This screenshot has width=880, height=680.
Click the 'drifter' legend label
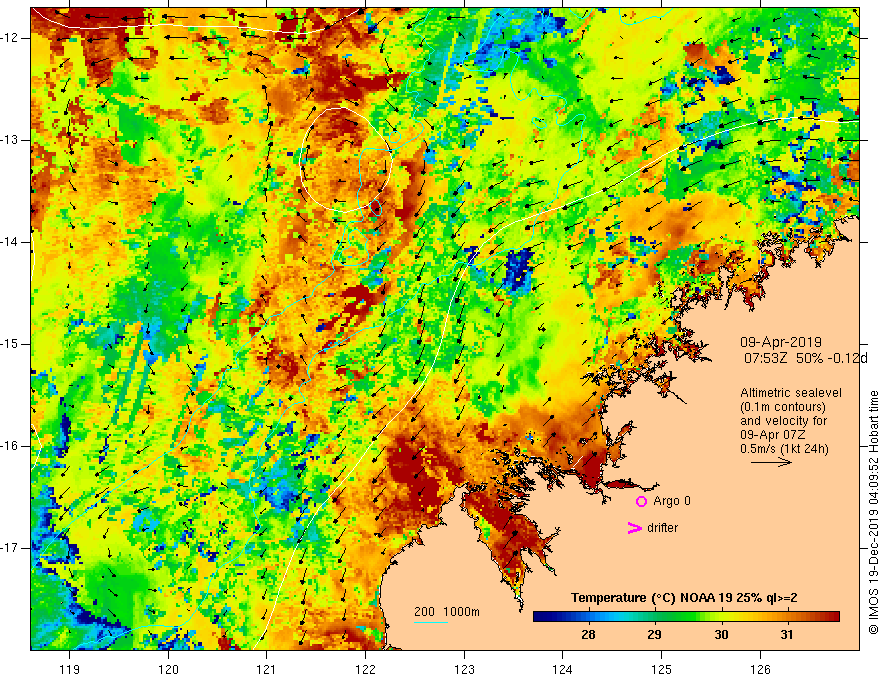click(662, 528)
